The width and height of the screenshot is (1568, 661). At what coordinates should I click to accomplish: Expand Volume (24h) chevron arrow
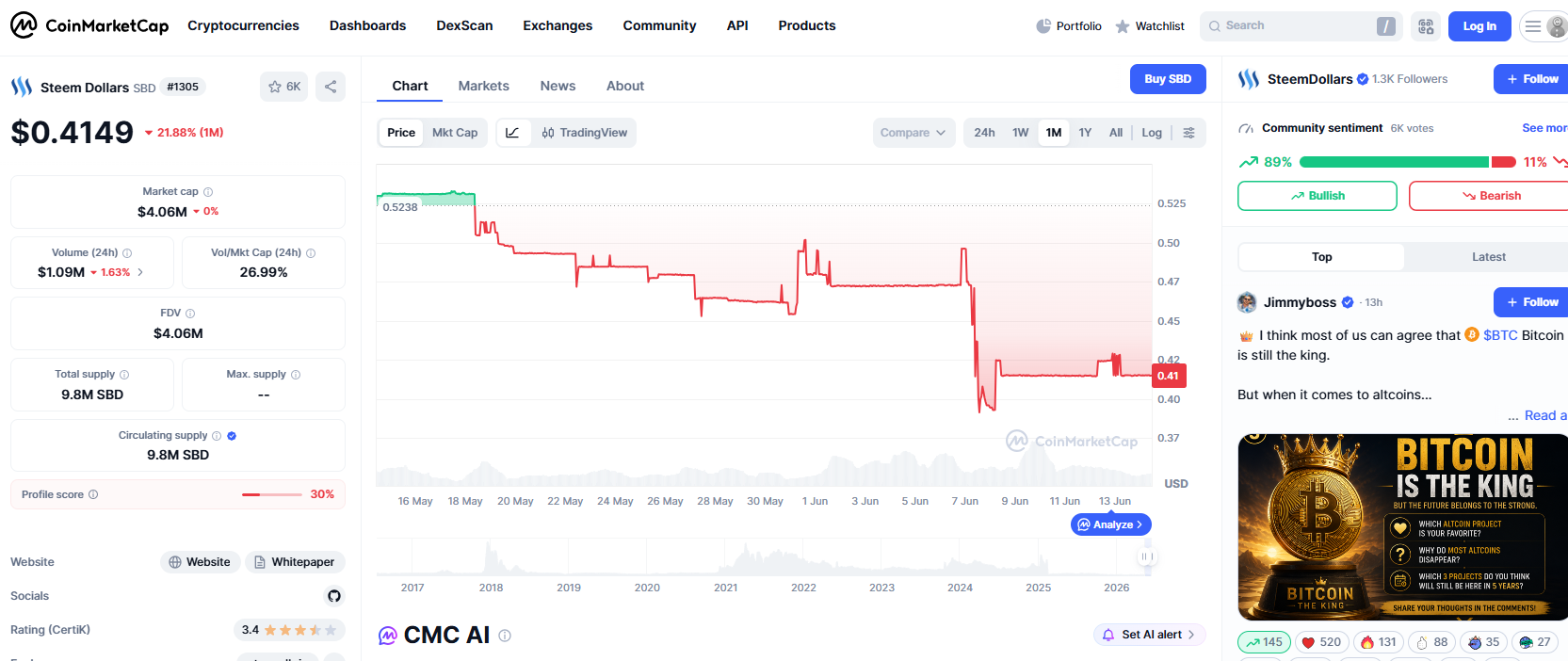point(140,272)
